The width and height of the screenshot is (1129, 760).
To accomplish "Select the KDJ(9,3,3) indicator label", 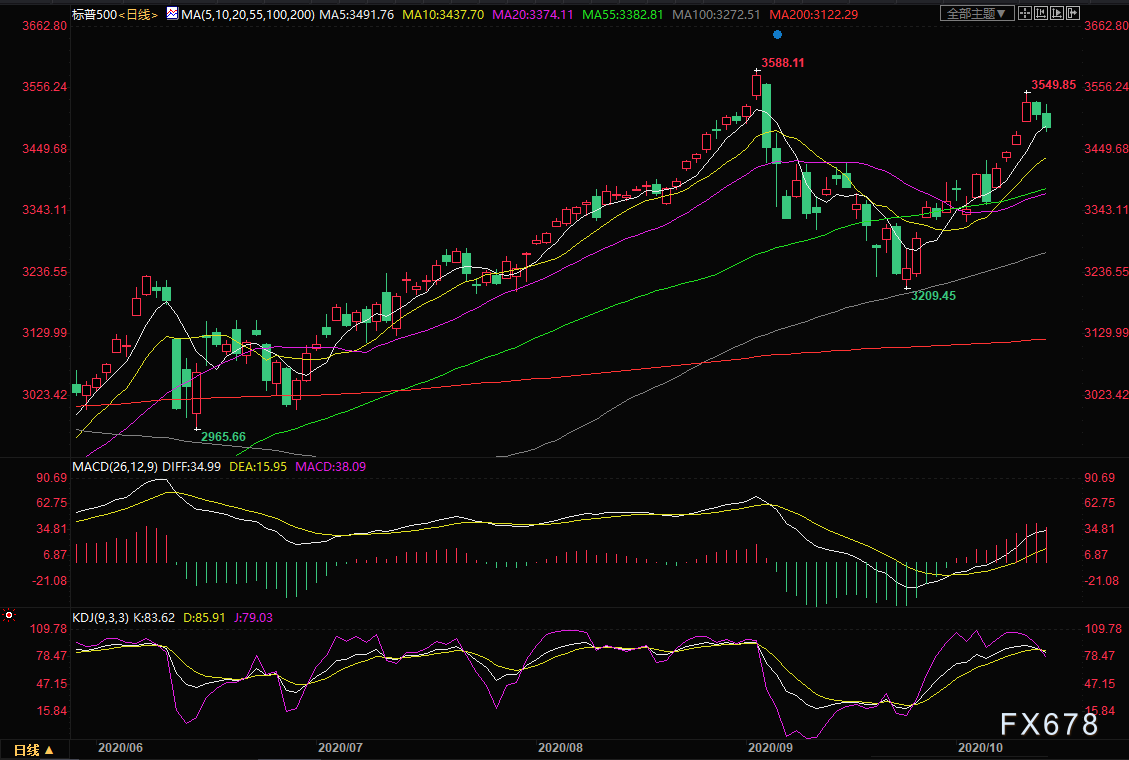I will (101, 618).
